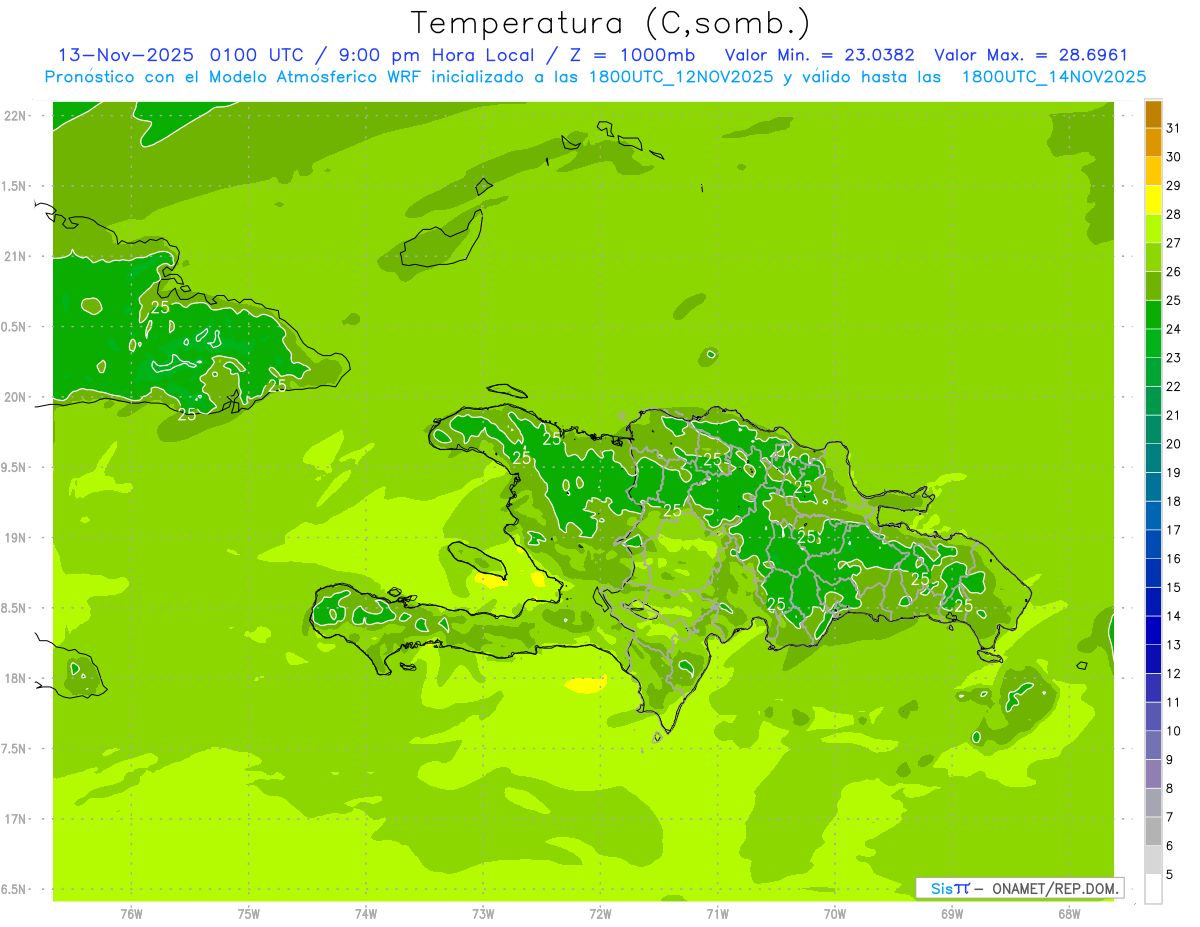Click legend value "5" on the color scale
The width and height of the screenshot is (1200, 927).
tap(1170, 874)
